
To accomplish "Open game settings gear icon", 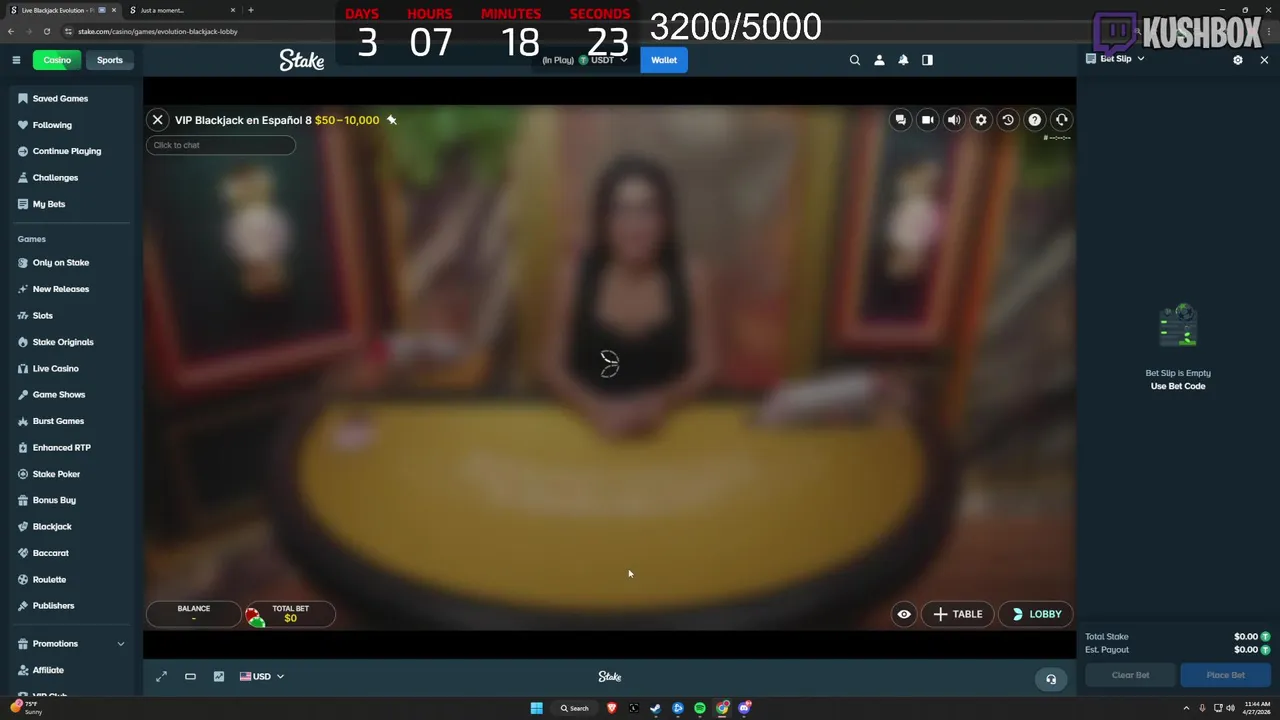I will tap(981, 120).
